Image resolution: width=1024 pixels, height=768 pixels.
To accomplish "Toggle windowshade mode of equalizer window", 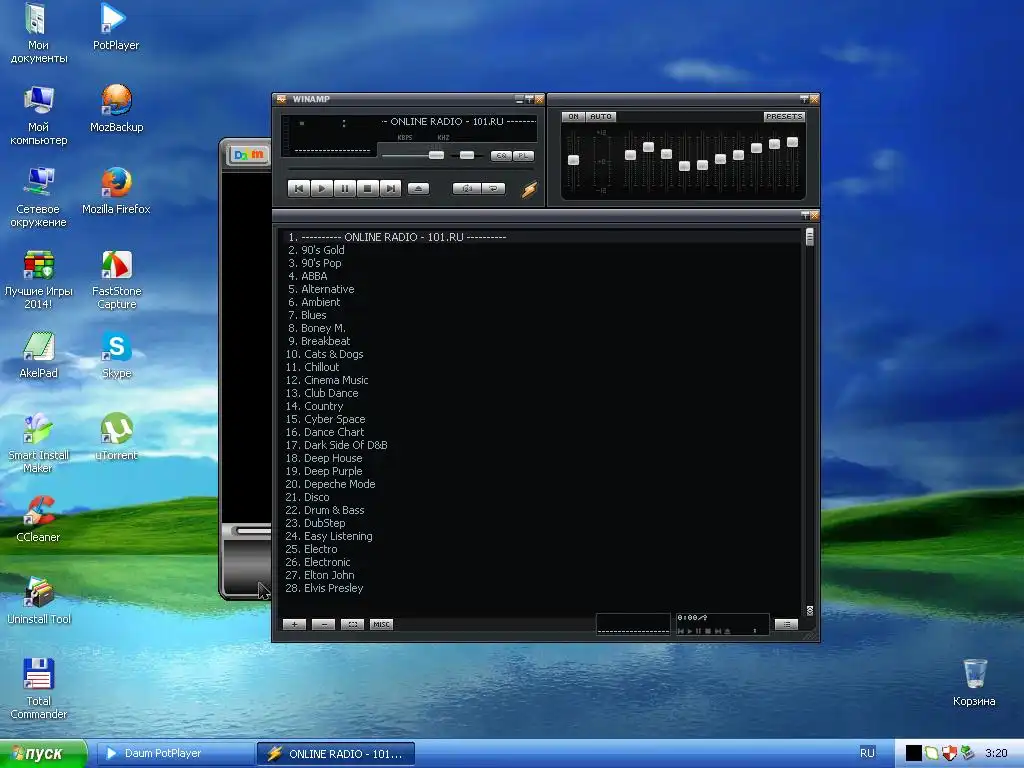I will click(x=805, y=99).
